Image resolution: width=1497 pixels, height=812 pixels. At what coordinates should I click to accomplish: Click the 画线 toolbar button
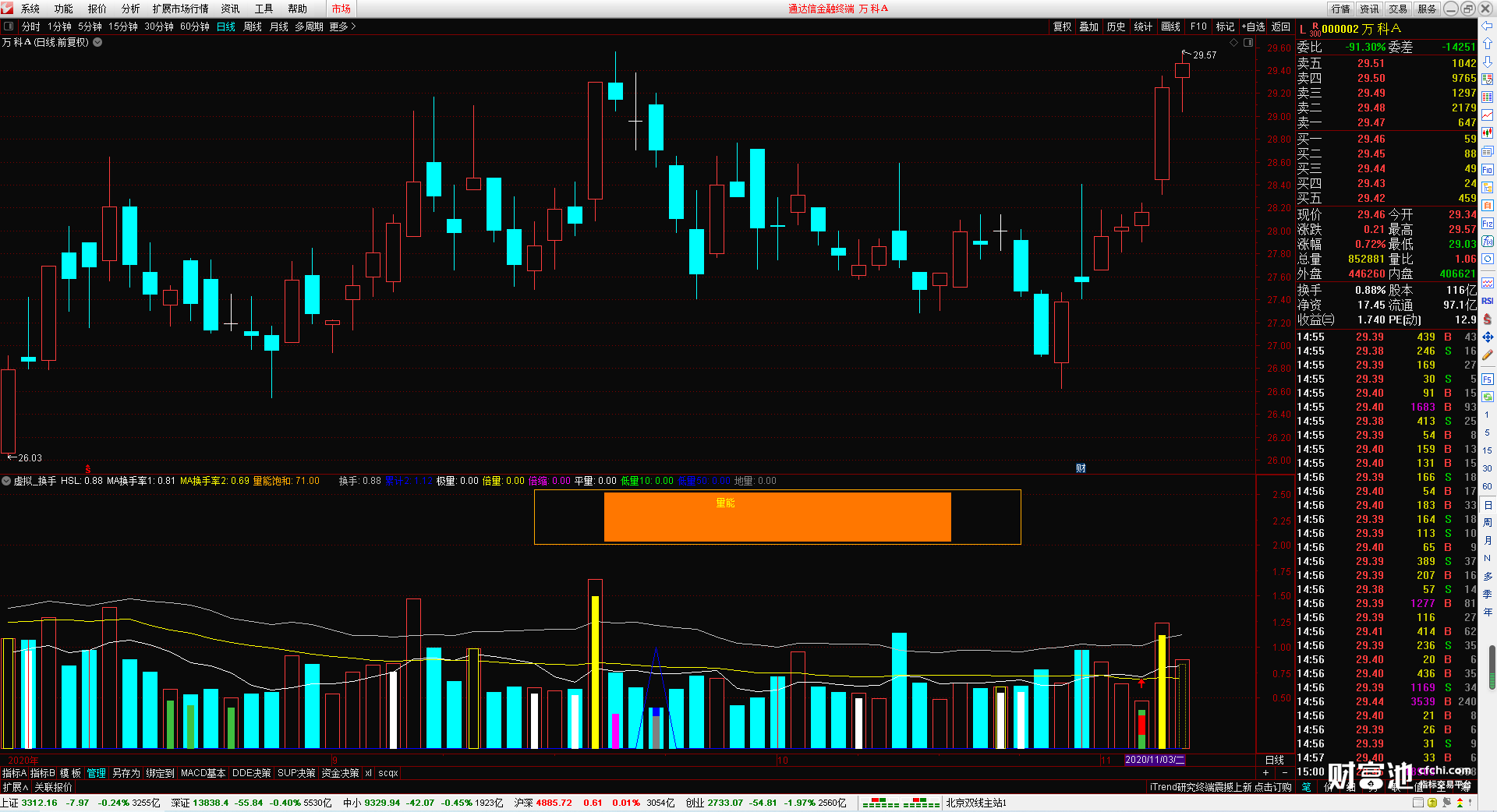coord(1171,26)
